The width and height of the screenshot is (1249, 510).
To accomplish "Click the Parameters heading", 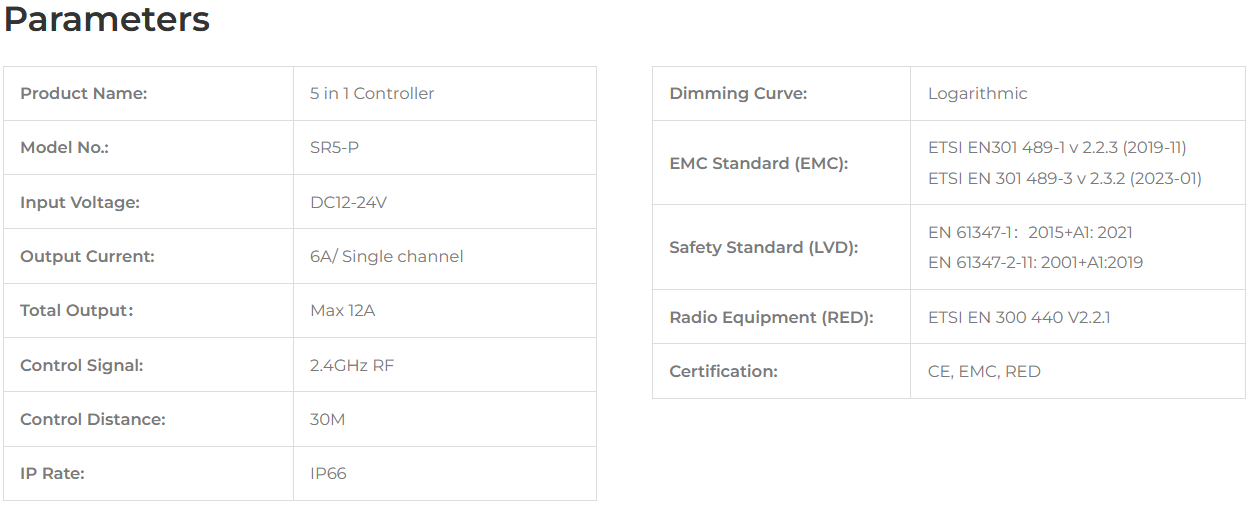I will tap(107, 20).
